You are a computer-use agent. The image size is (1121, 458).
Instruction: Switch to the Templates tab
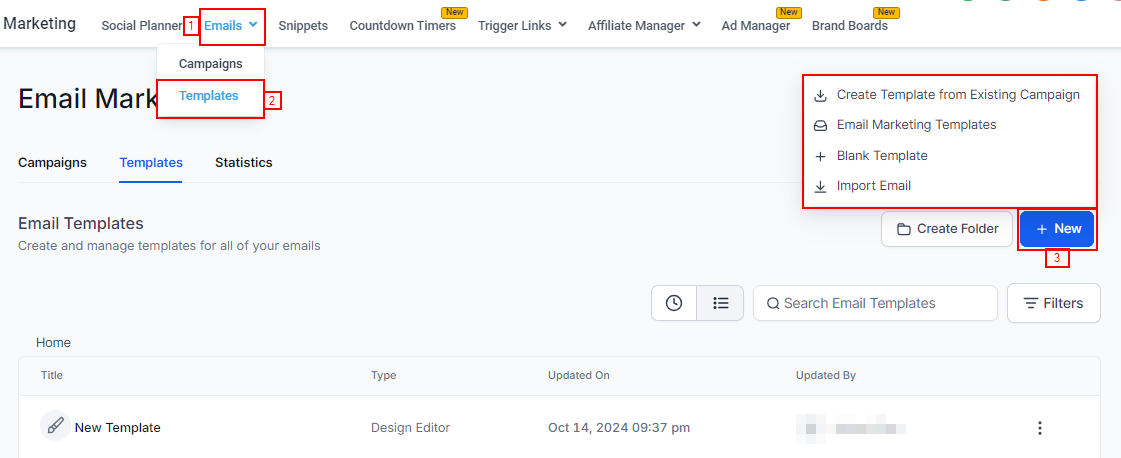click(151, 162)
